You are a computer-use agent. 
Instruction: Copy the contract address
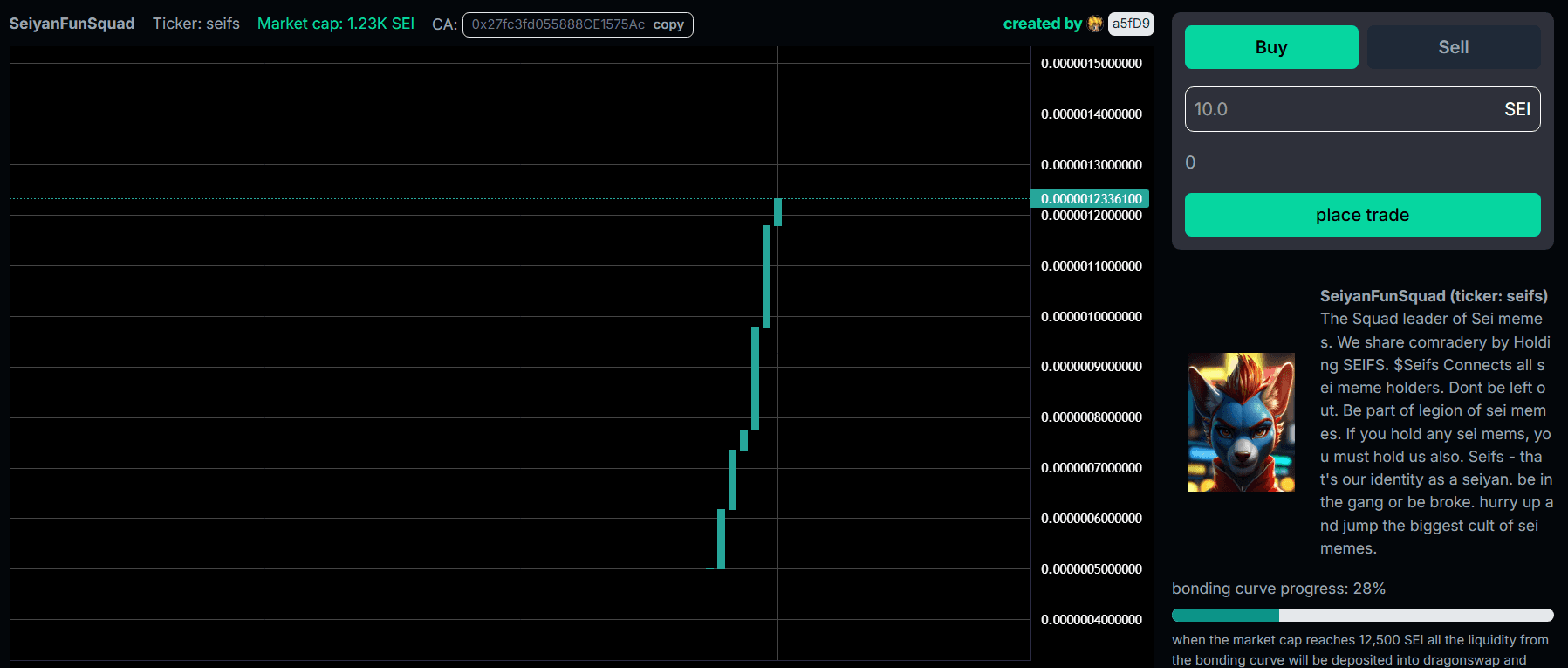[668, 24]
